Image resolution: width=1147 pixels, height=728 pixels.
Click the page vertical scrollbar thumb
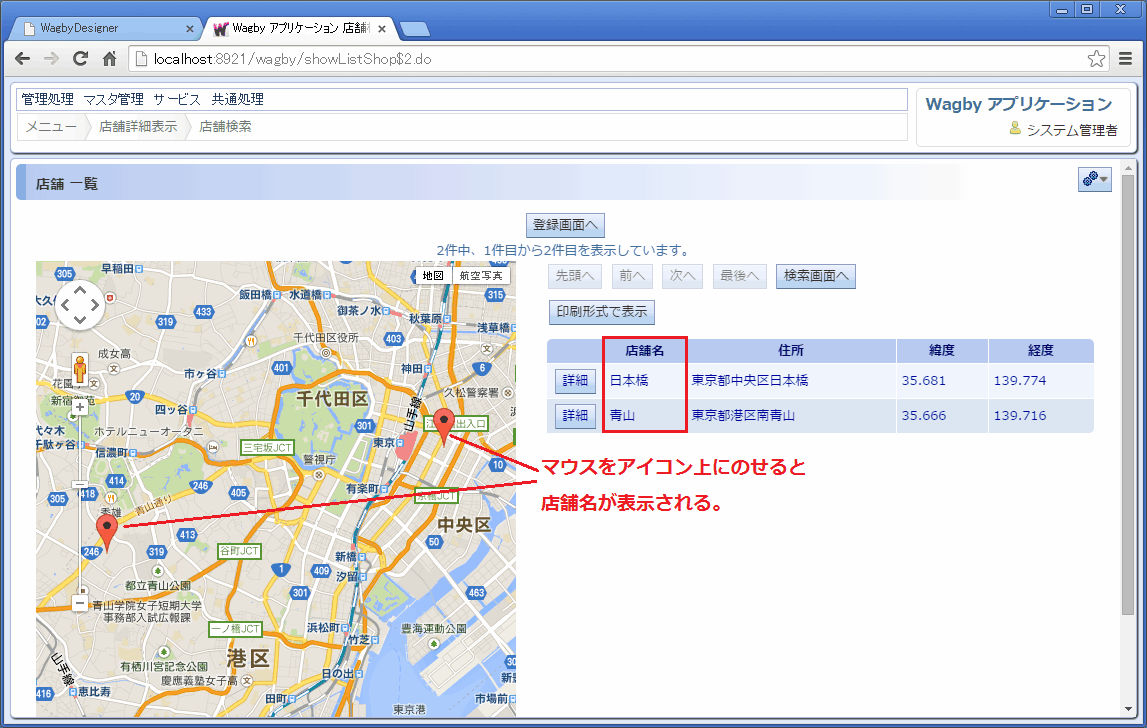coord(1127,395)
